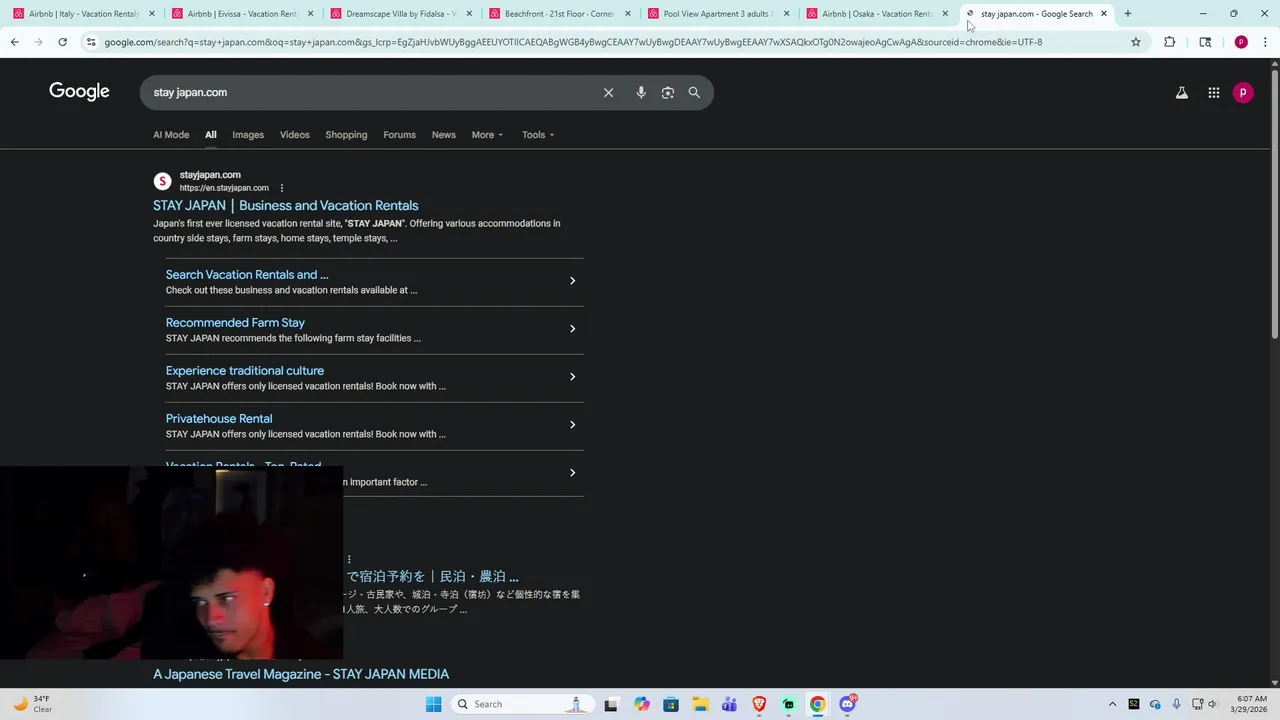Open Task View on the taskbar
1280x720 pixels.
[x=611, y=704]
